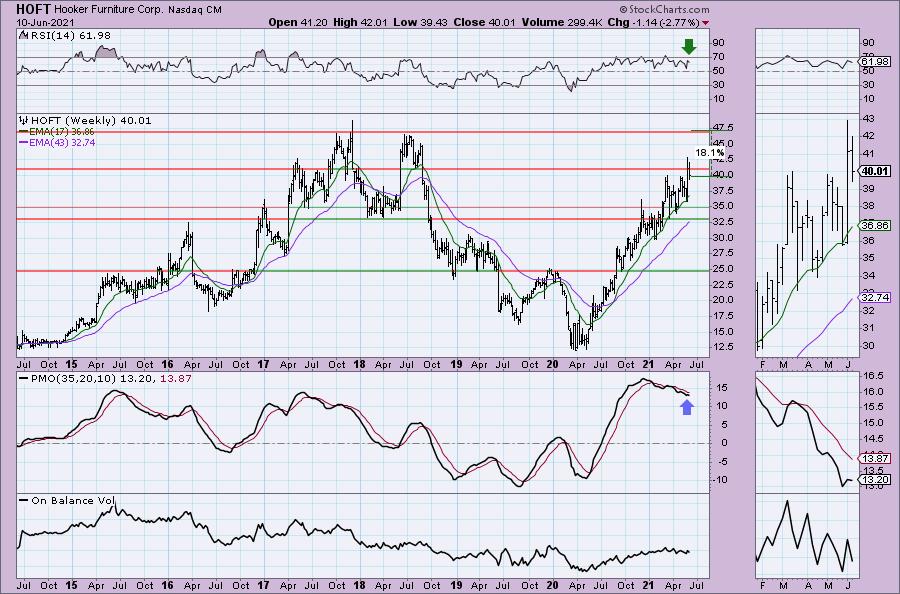This screenshot has width=900, height=594.
Task: Click the small area icon before RSI(14)
Action: click(23, 35)
